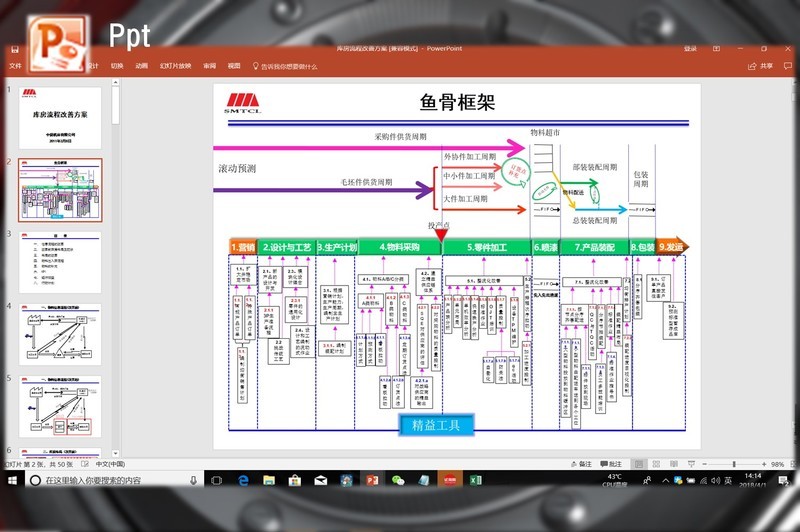The height and width of the screenshot is (532, 800).
Task: Open the ribbon display options icon
Action: (x=716, y=48)
